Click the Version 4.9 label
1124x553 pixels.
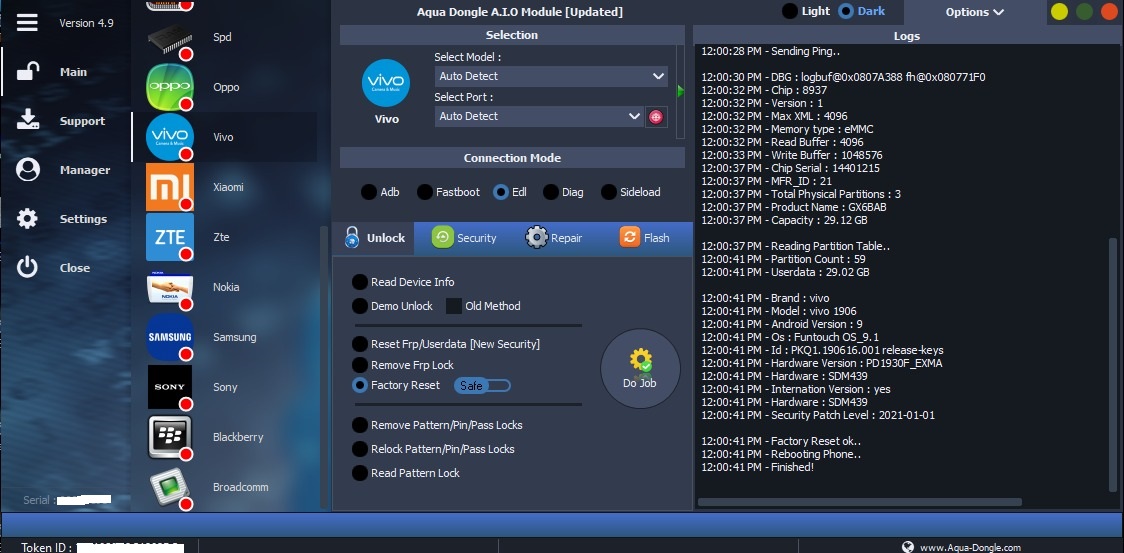86,23
